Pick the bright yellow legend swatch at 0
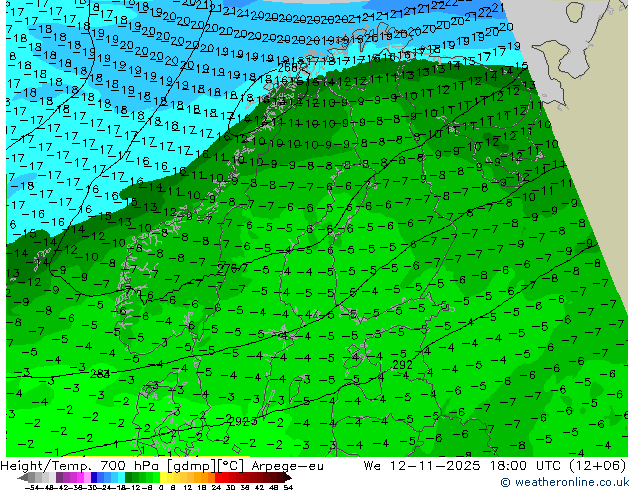 coord(163,478)
